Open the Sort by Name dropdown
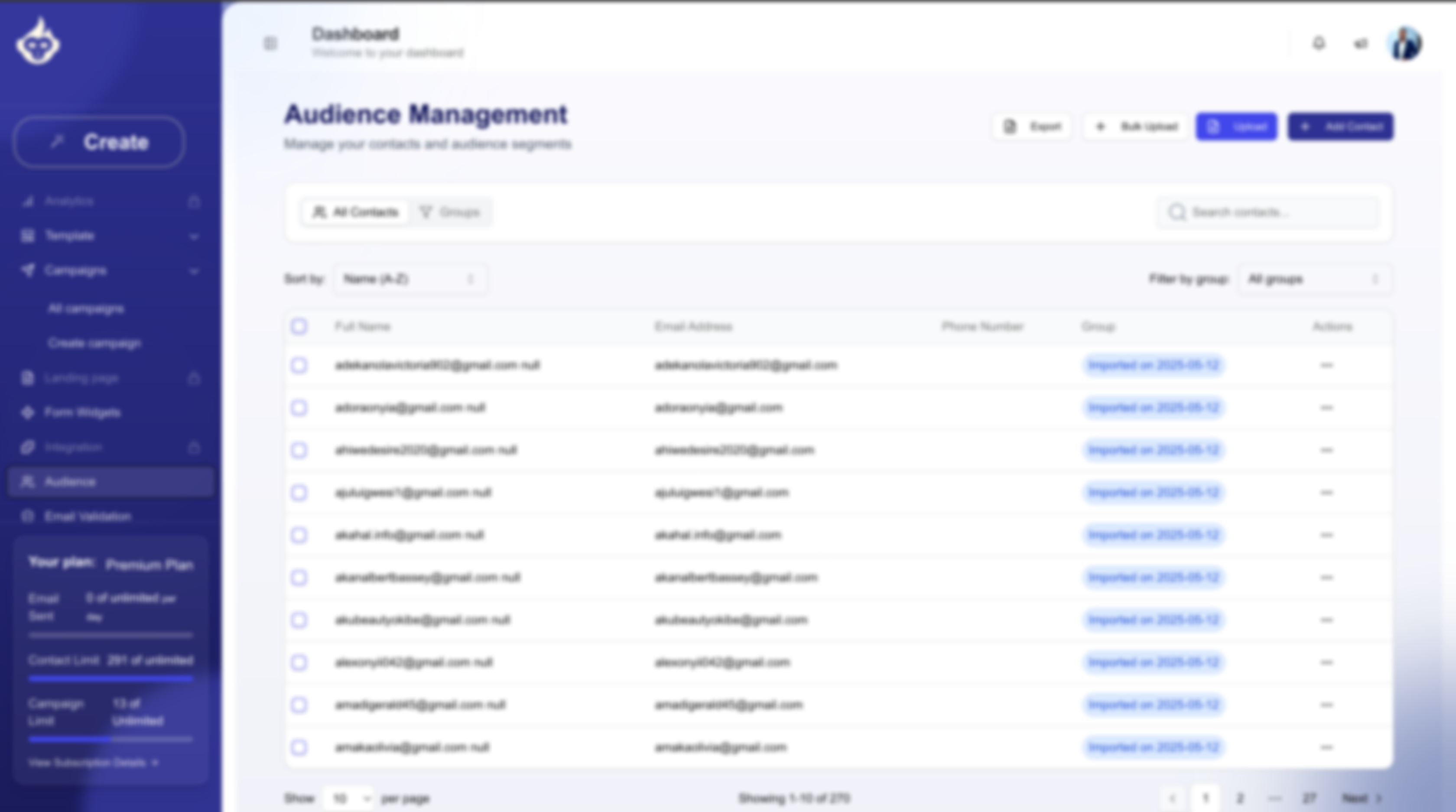1456x812 pixels. [410, 279]
